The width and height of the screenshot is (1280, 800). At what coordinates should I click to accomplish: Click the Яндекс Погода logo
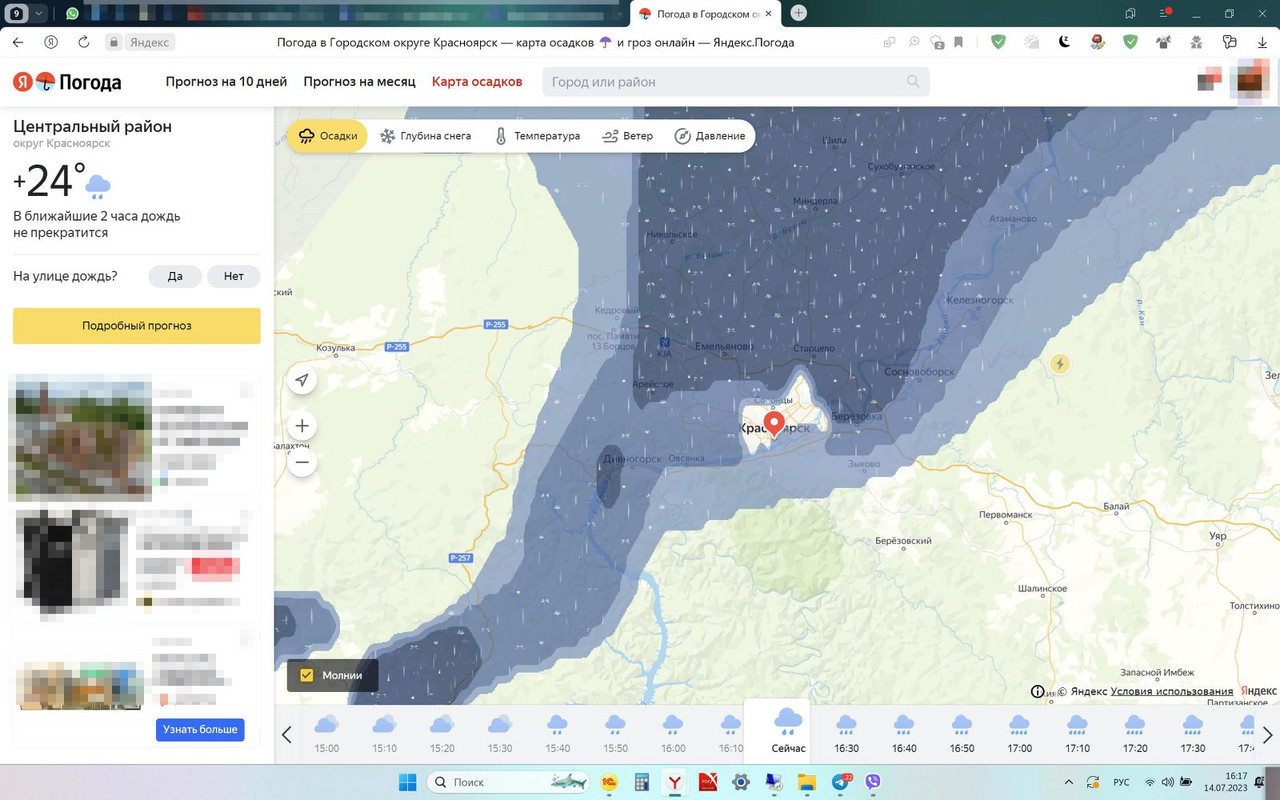(67, 82)
